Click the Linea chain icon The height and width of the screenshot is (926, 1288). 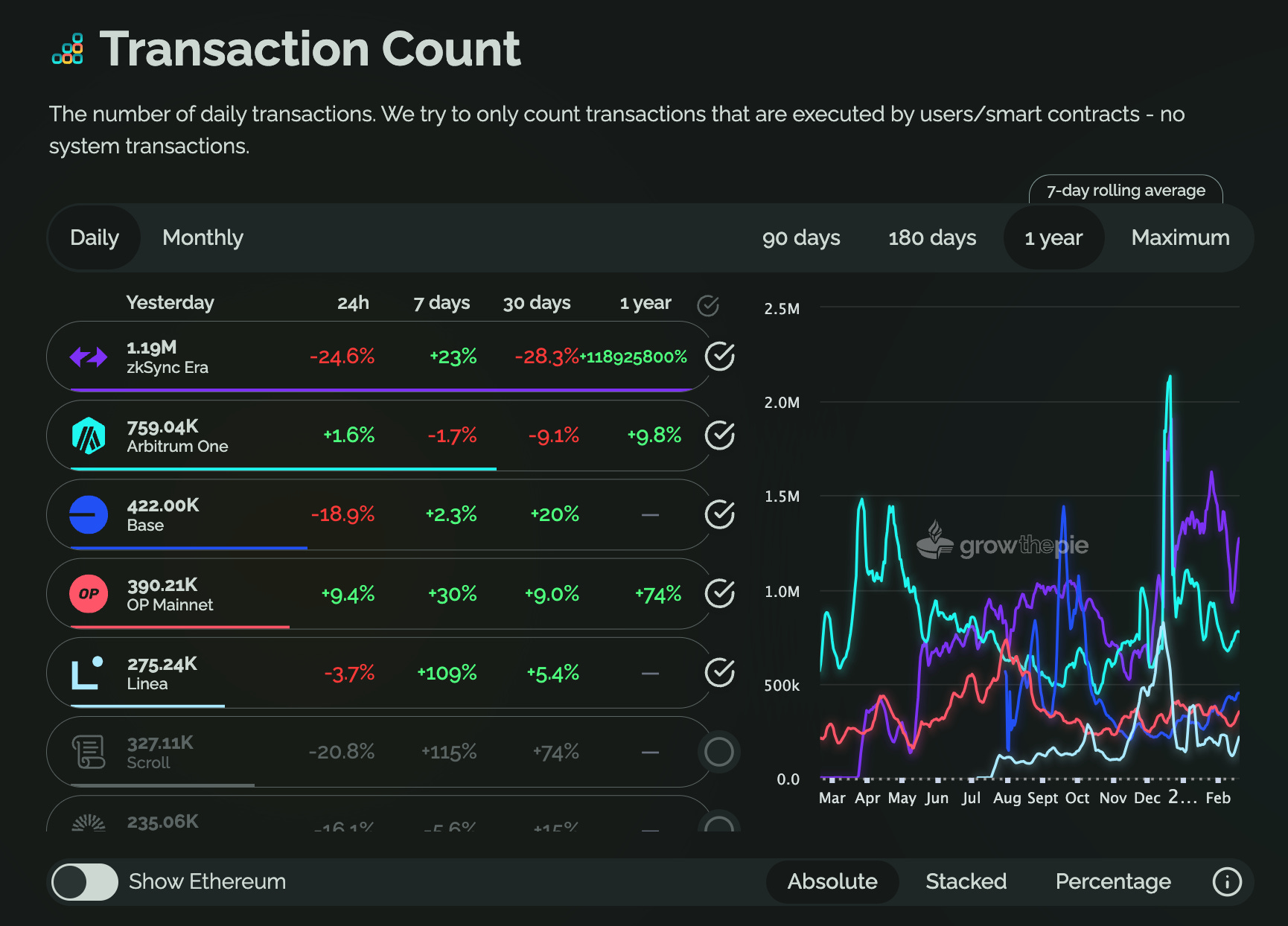click(87, 673)
